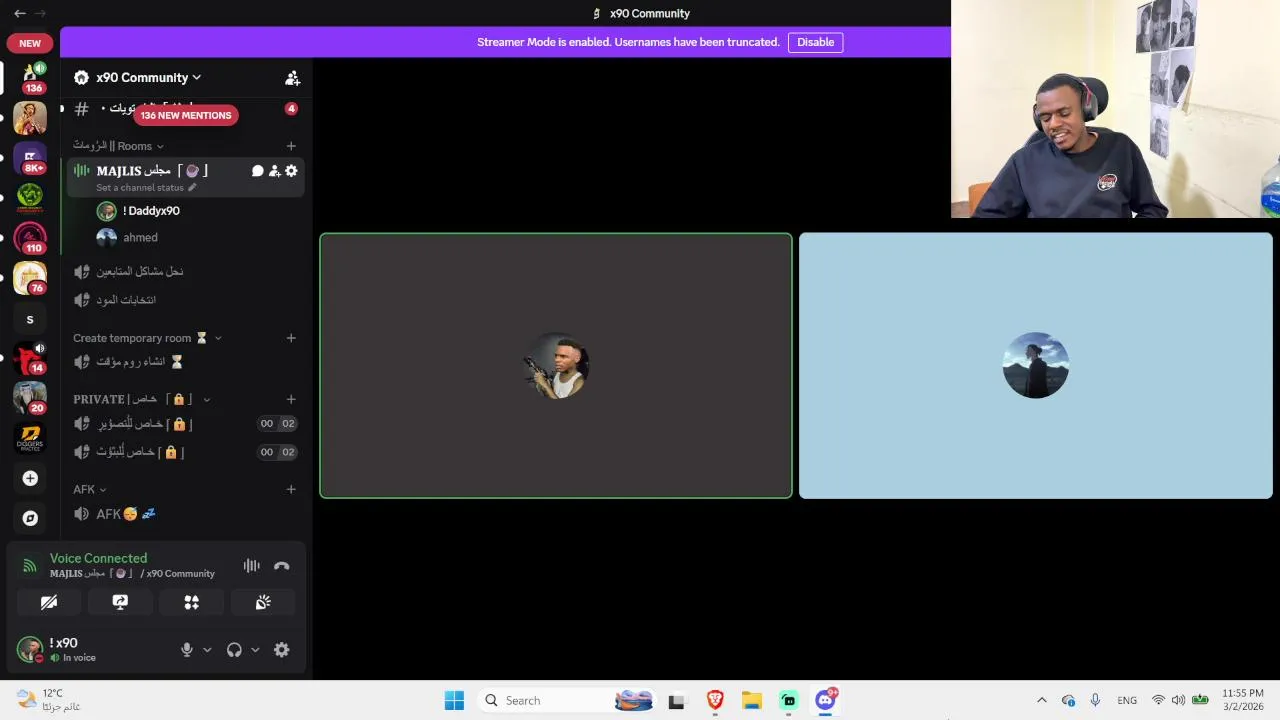
Task: Add a channel to the PRIVATE category
Action: pyautogui.click(x=291, y=399)
